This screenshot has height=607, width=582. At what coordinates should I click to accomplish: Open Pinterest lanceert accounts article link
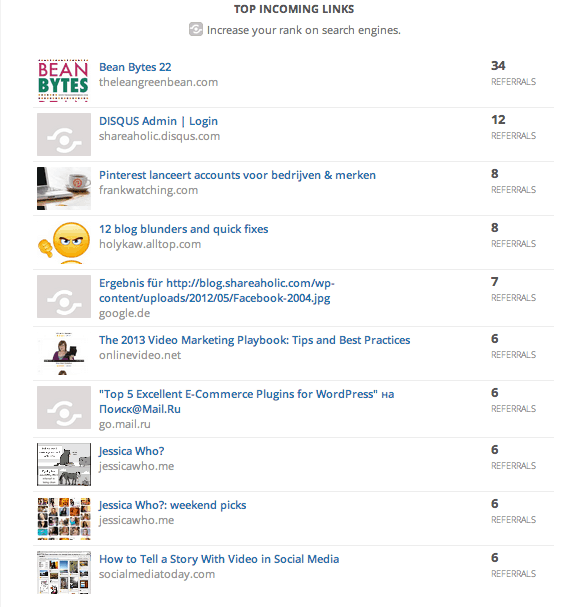(x=237, y=175)
